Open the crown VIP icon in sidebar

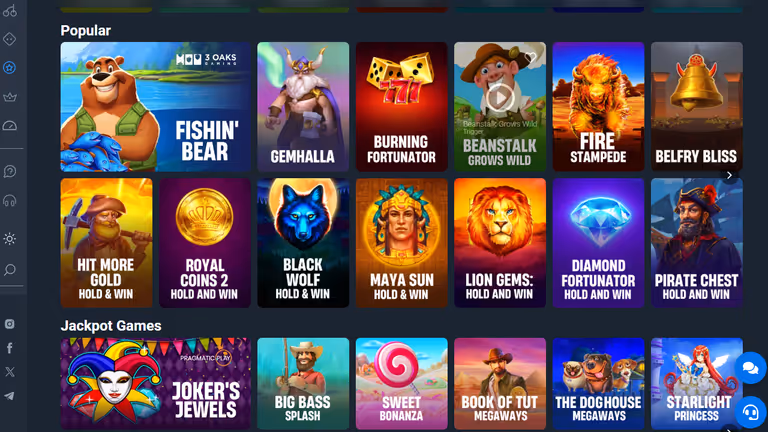10,97
